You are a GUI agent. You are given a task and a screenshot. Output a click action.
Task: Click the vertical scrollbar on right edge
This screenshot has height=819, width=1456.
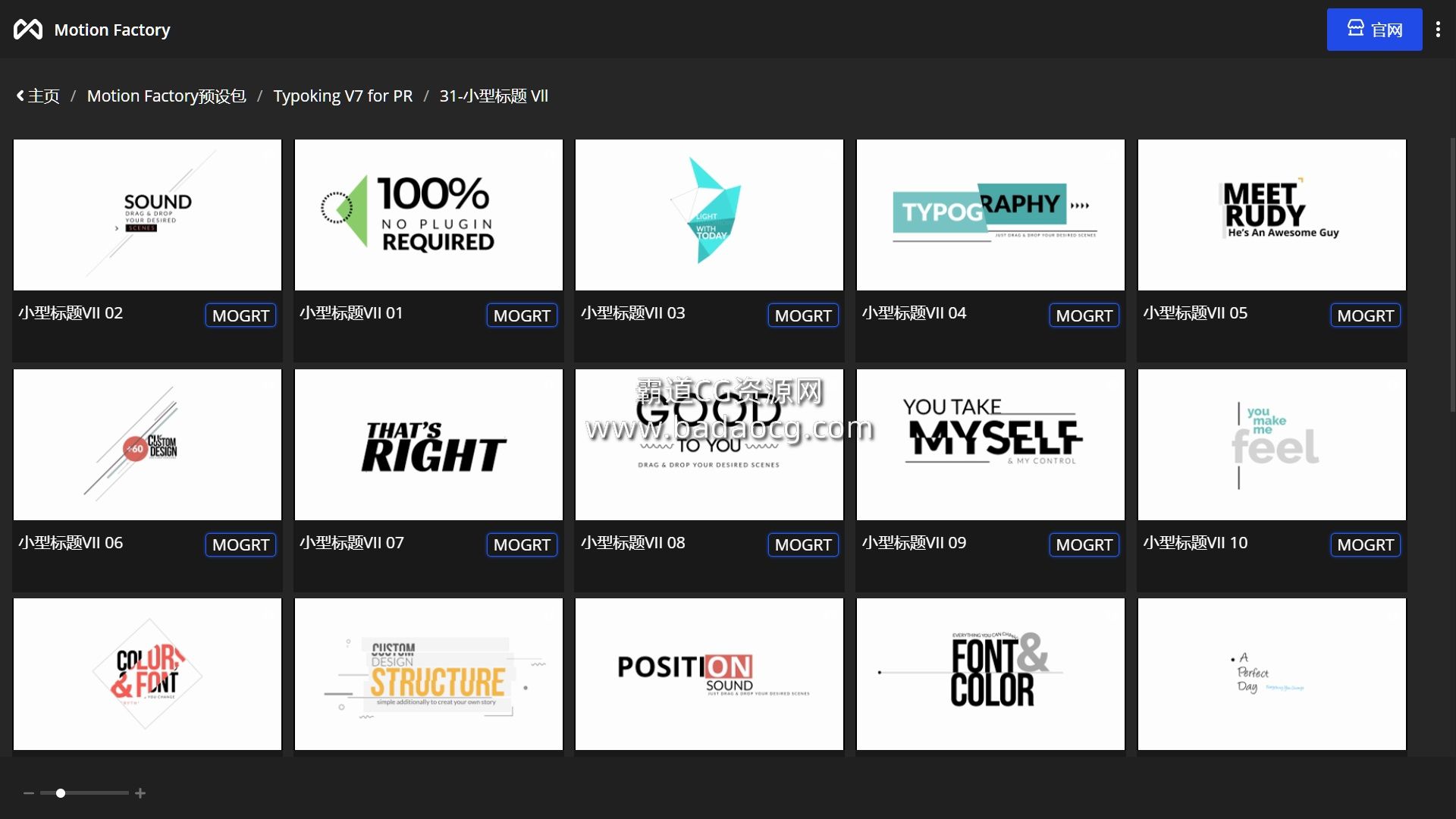coord(1452,275)
